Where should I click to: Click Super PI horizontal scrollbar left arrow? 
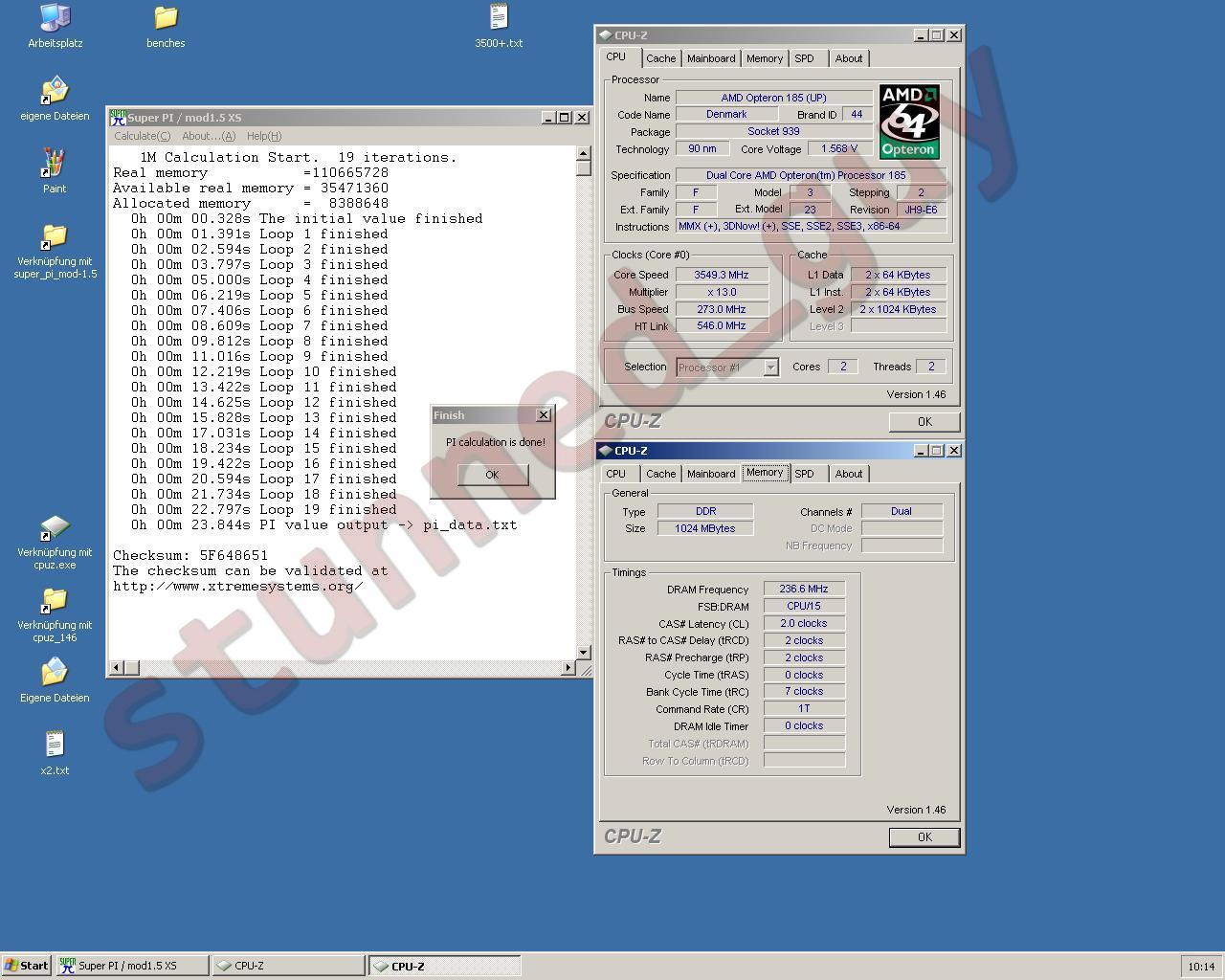click(116, 667)
